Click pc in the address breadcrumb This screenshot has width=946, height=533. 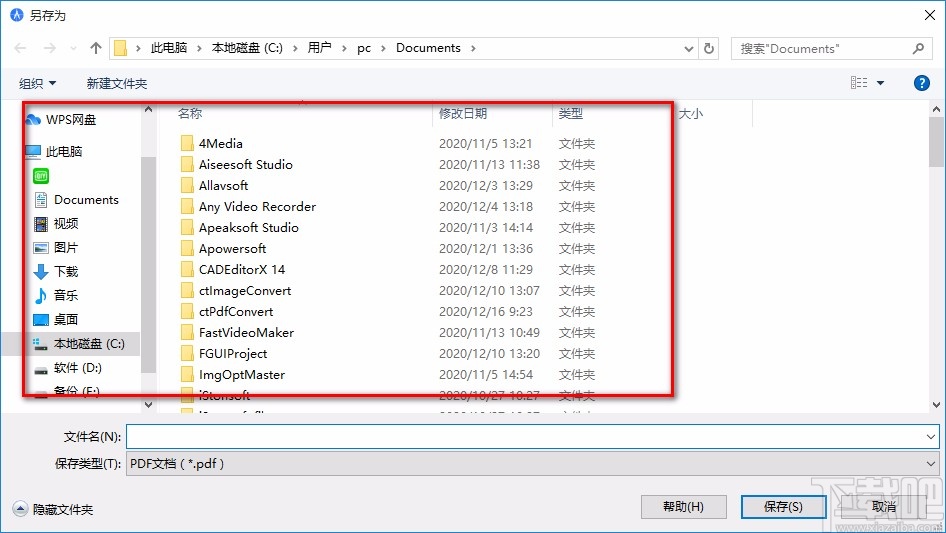point(364,48)
